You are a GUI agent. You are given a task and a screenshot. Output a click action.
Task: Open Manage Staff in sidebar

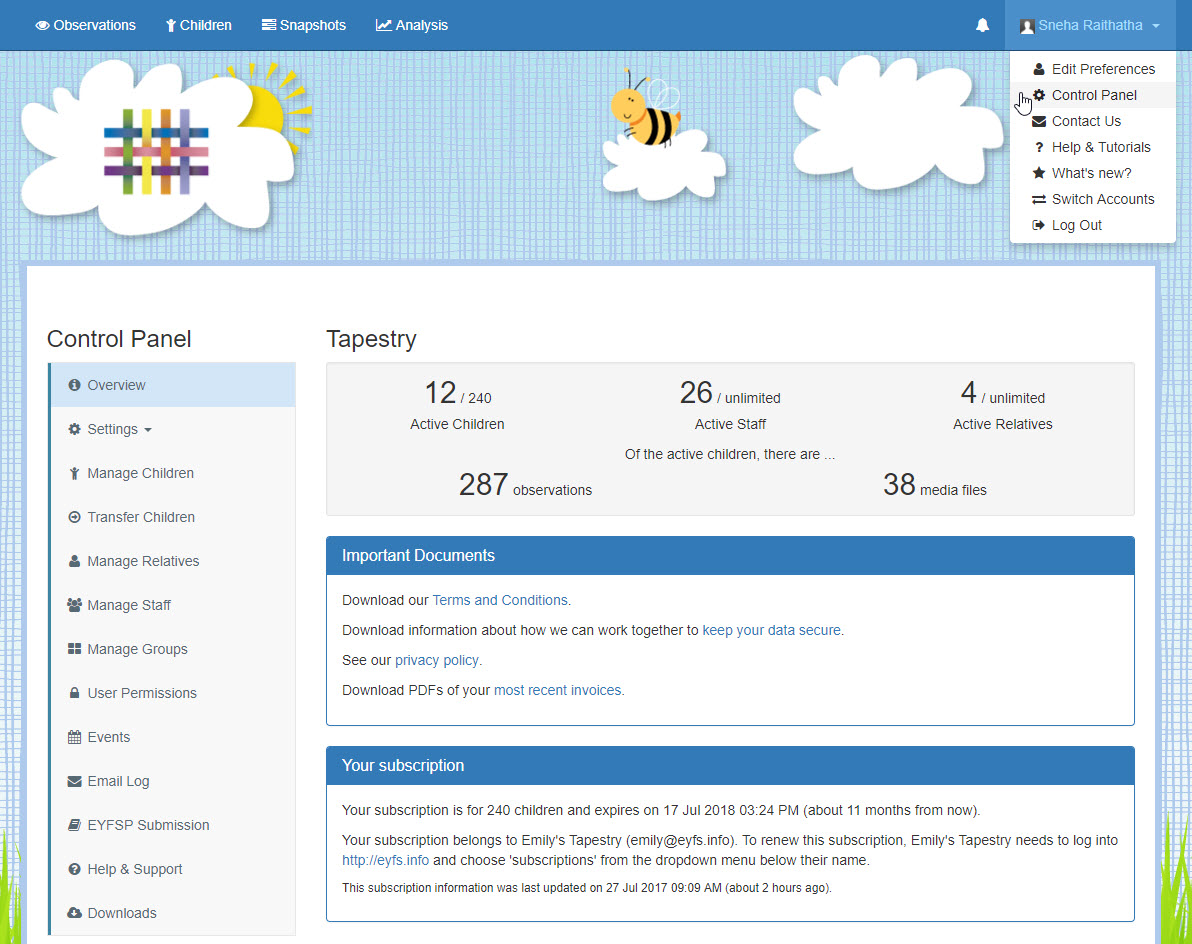coord(173,605)
